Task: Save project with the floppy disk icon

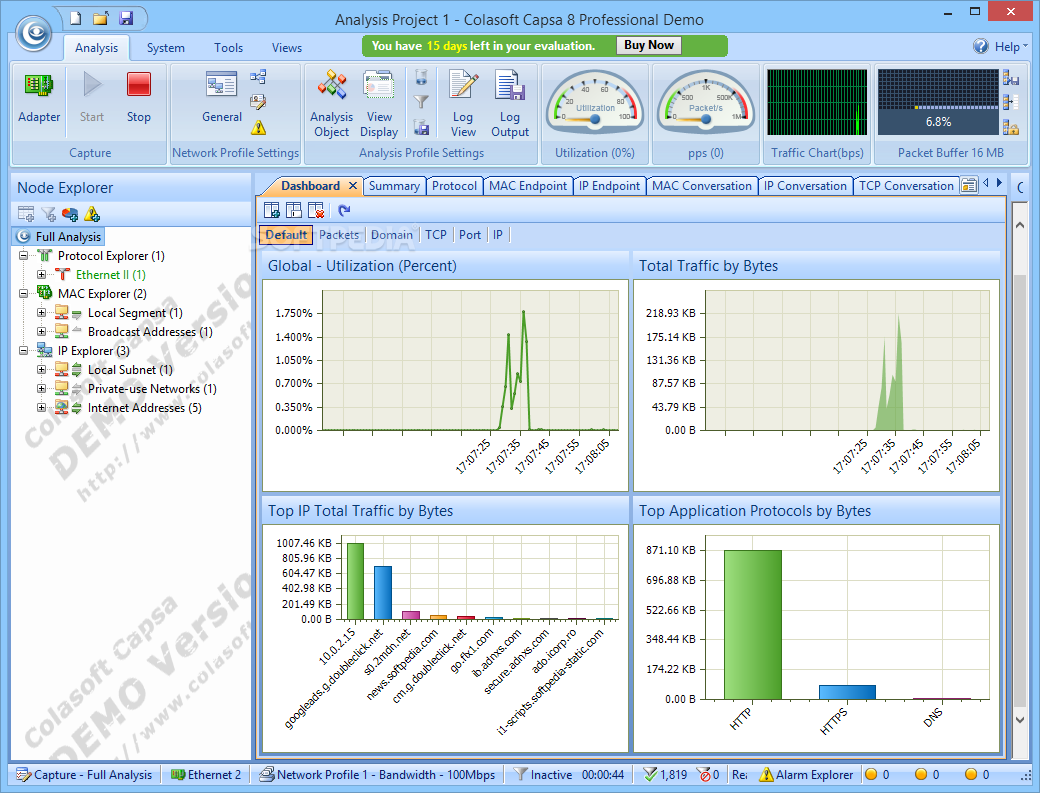Action: (x=125, y=18)
